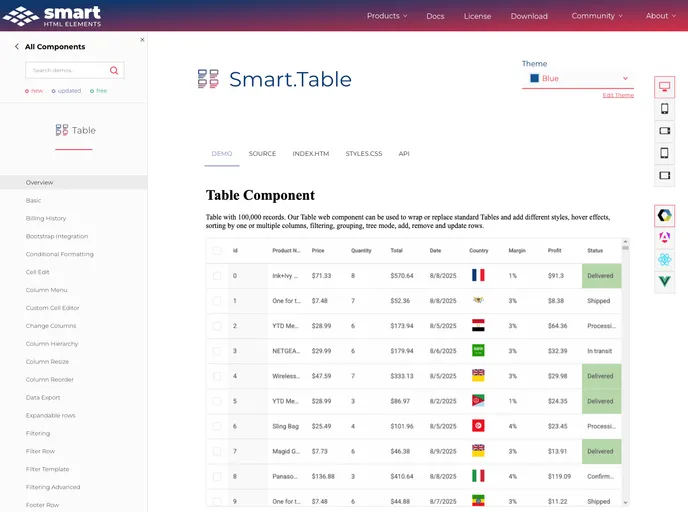Check the row with Id 5
688x512 pixels.
[x=217, y=401]
